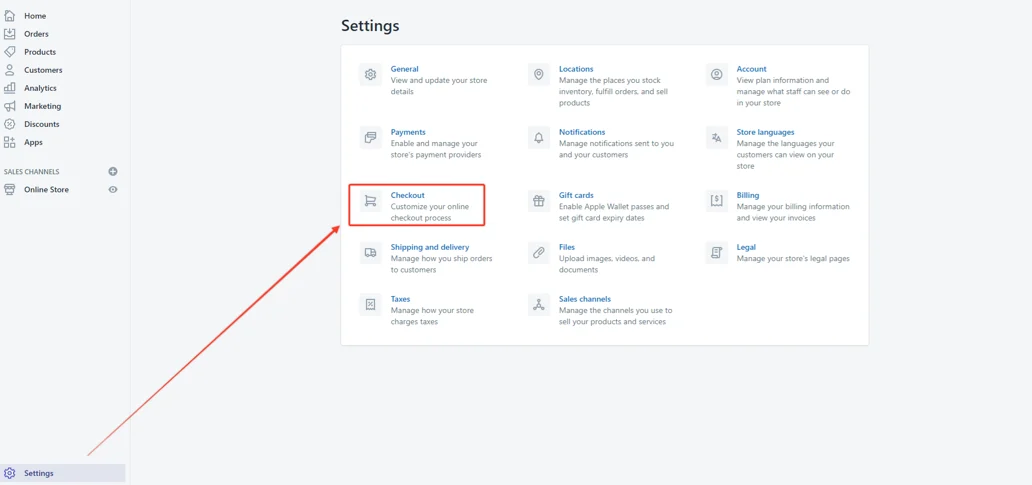This screenshot has width=1032, height=485.
Task: Open the Home menu item
Action: pyautogui.click(x=35, y=16)
